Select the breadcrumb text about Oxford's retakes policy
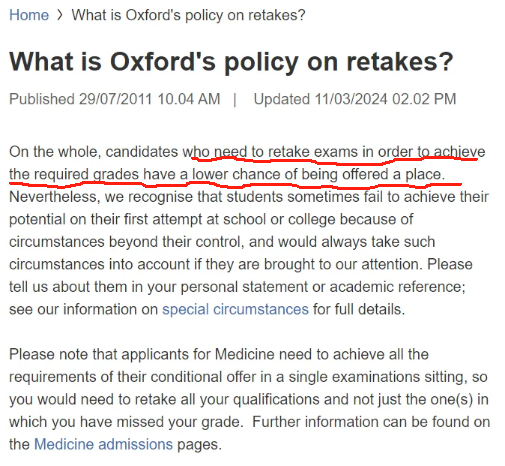This screenshot has width=505, height=466. pos(188,15)
